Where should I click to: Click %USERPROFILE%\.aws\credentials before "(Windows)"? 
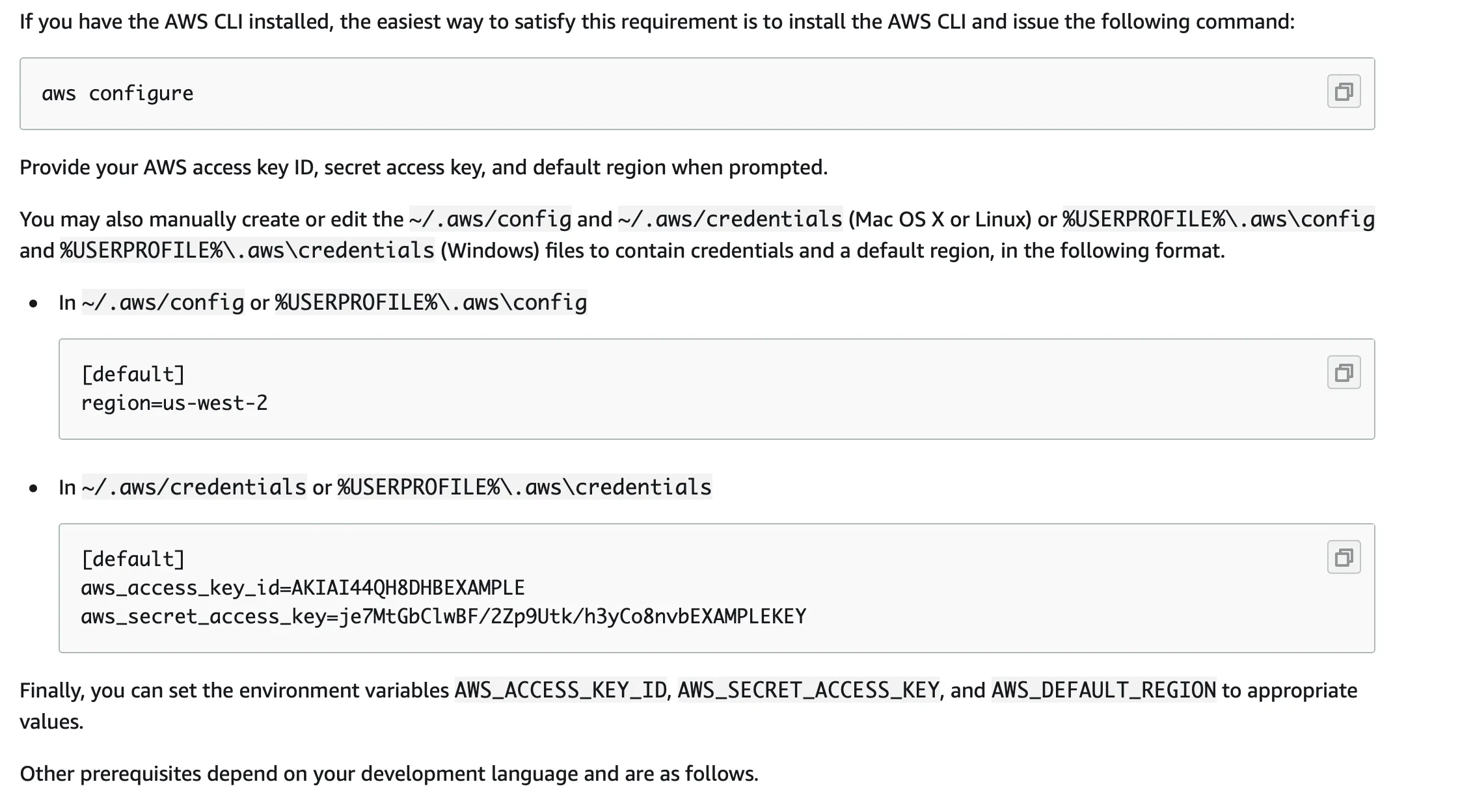[x=247, y=250]
